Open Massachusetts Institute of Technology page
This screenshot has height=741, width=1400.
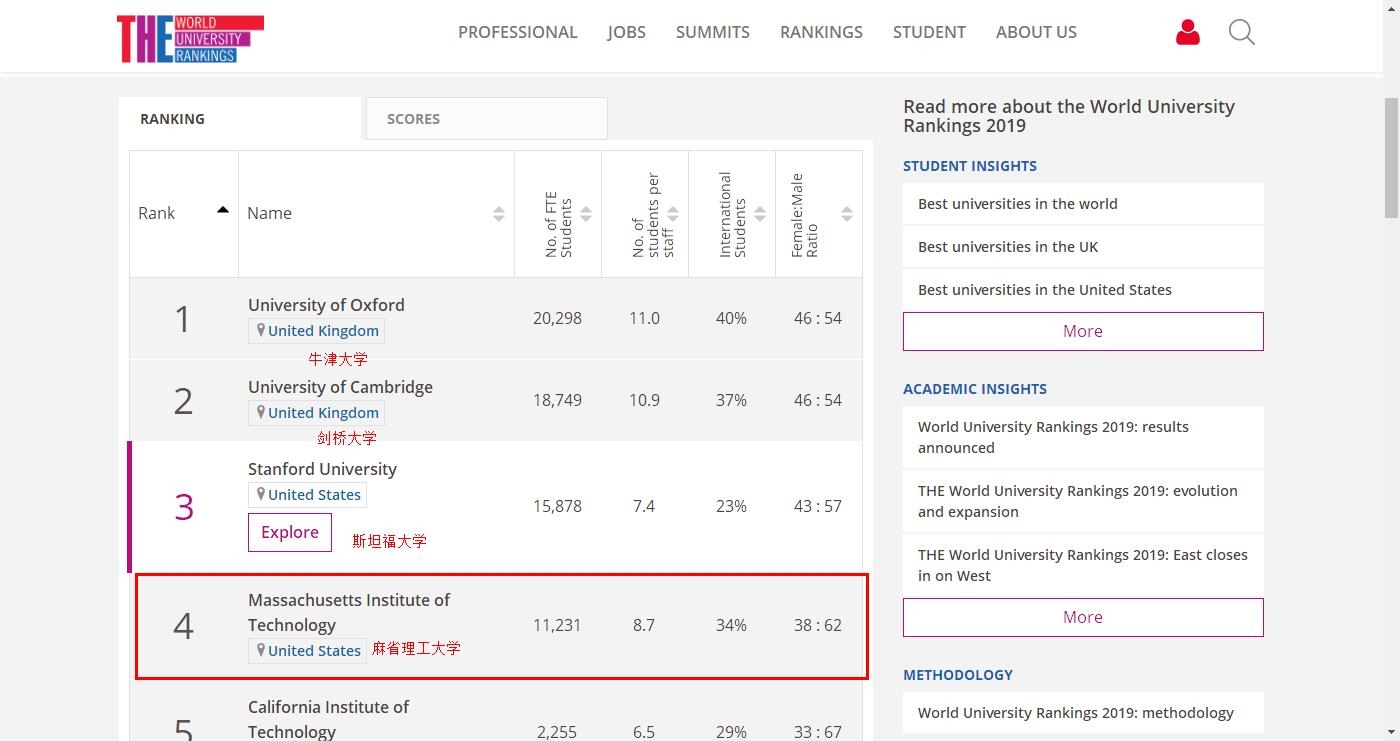coord(349,612)
